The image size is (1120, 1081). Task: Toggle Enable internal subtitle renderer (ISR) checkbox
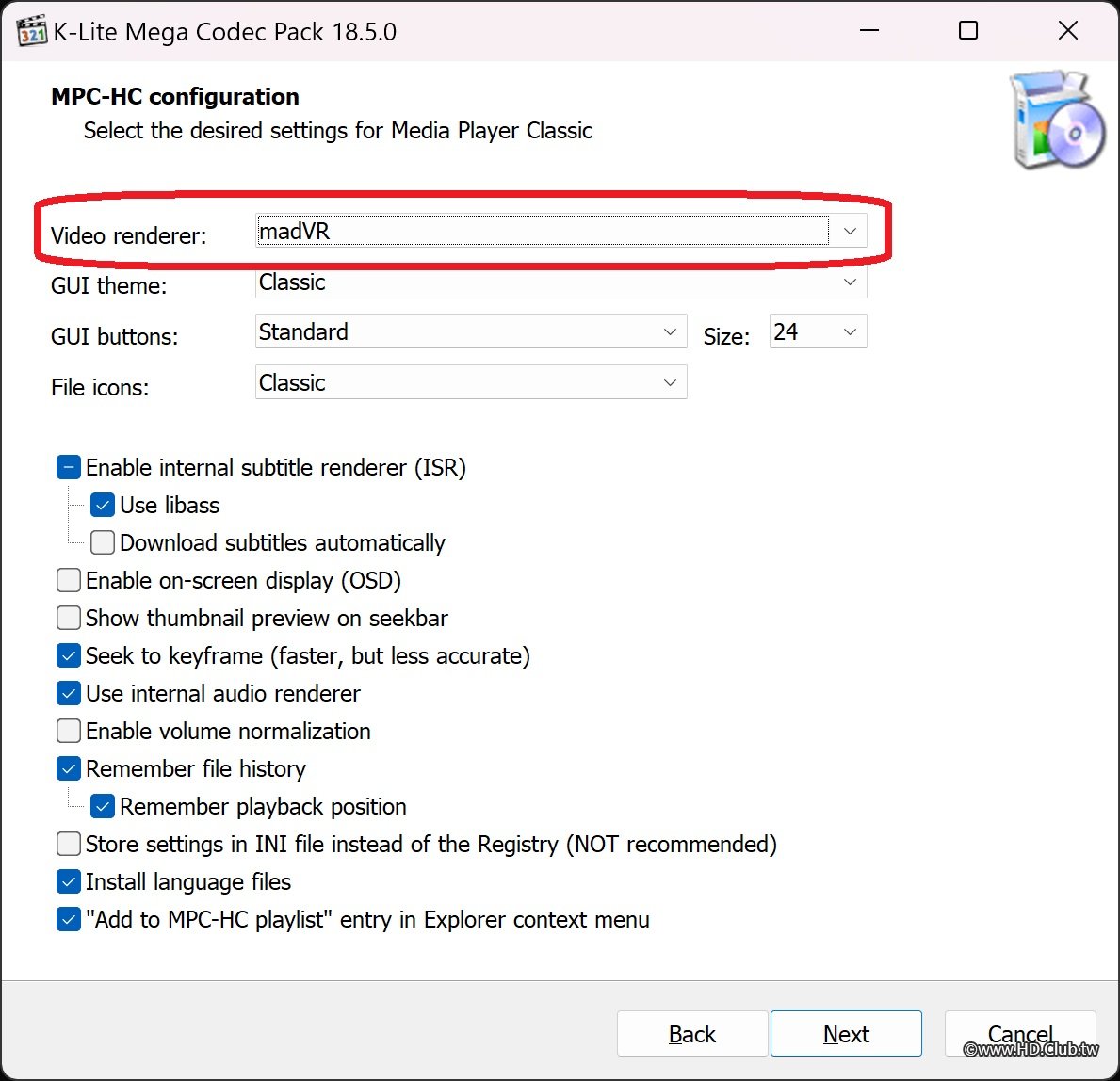(69, 468)
